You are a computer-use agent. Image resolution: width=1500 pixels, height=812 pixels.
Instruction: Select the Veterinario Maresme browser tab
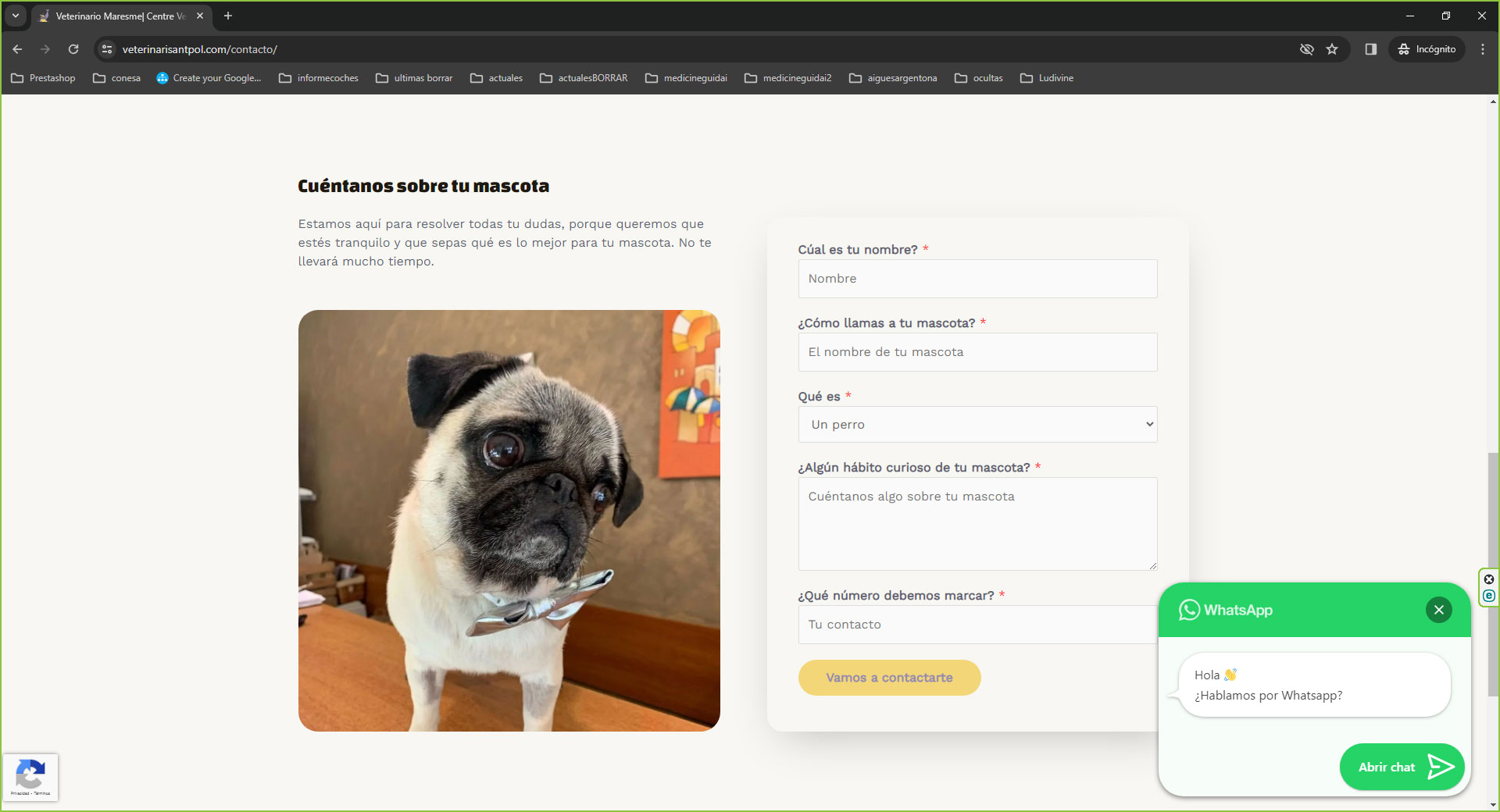point(117,16)
